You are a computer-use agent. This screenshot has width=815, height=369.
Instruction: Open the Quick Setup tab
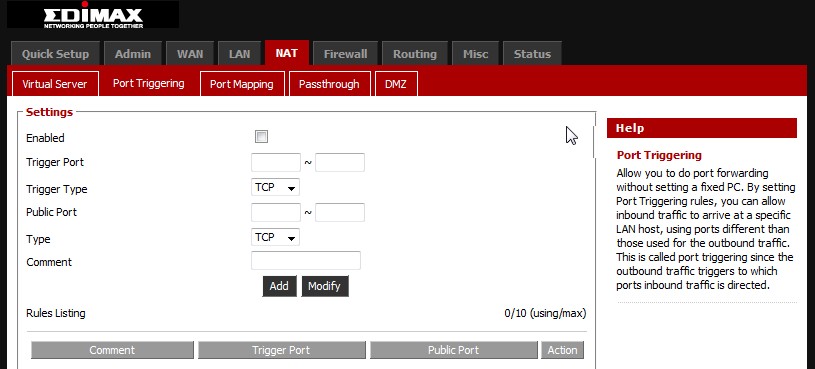pyautogui.click(x=55, y=54)
